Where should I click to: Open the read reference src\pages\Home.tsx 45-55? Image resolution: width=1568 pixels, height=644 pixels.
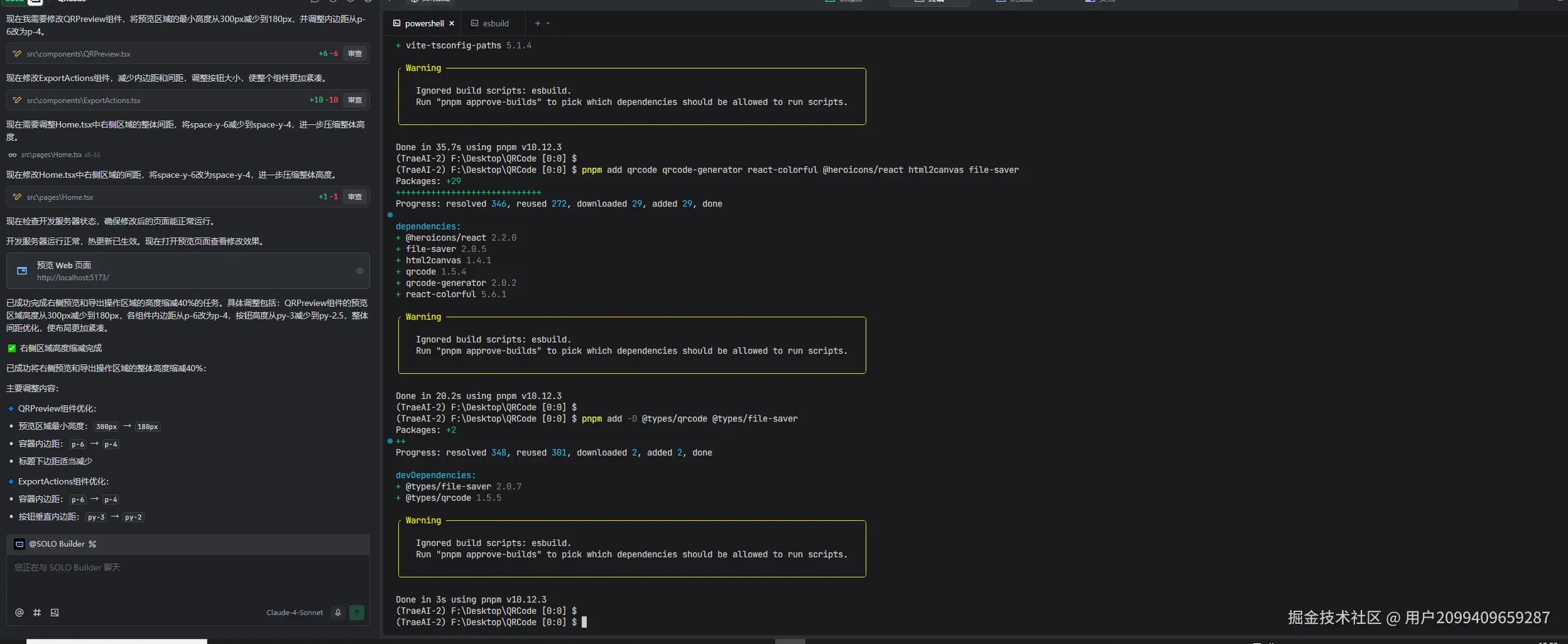[60, 155]
